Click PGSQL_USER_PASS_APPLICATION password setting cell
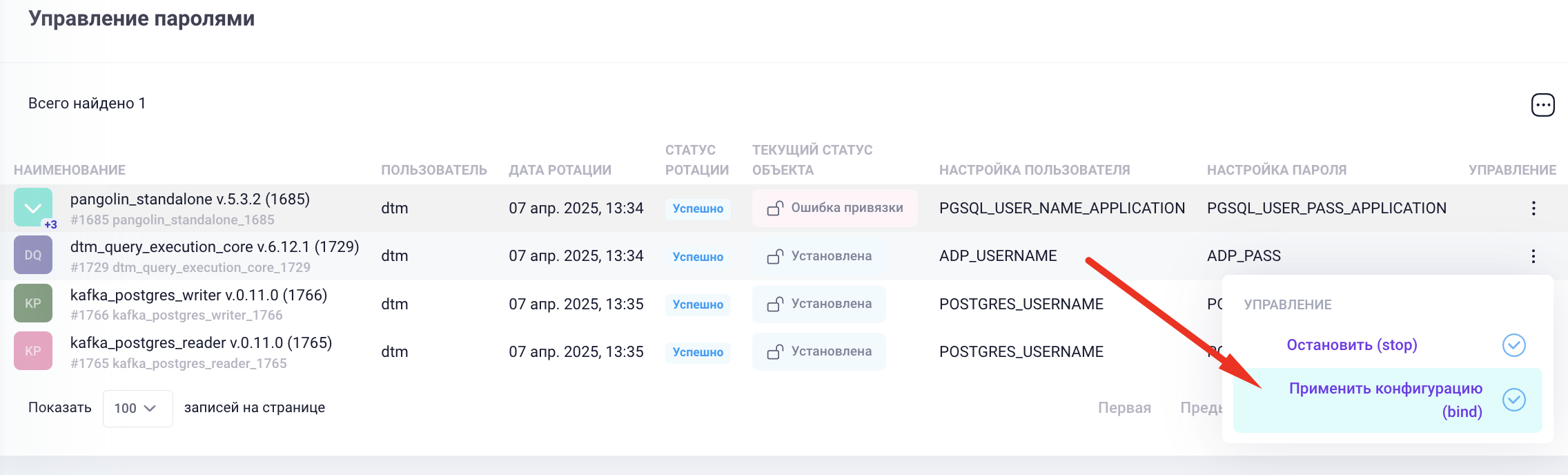This screenshot has height=475, width=1568. [1326, 208]
